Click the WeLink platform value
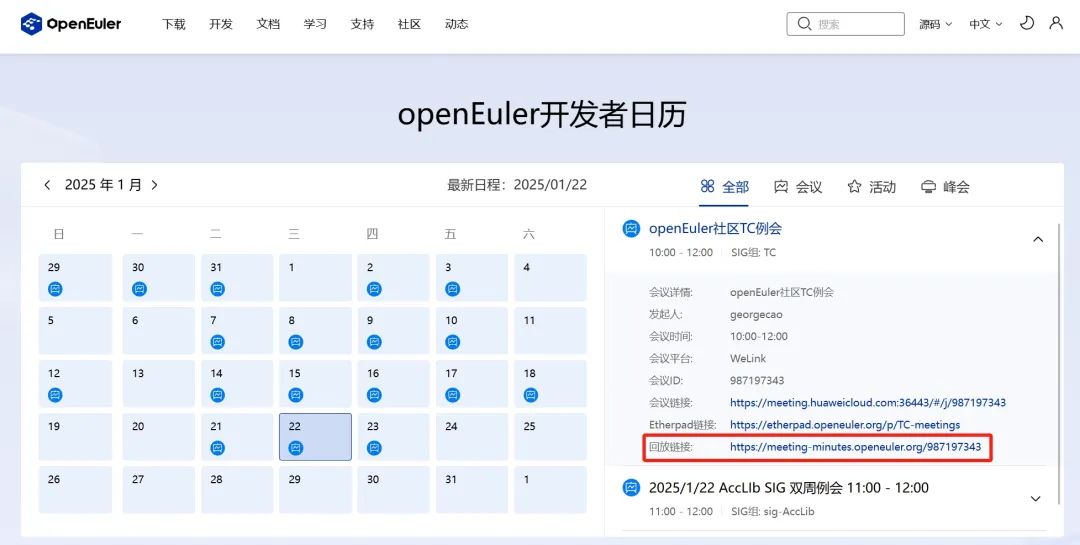 coord(748,358)
